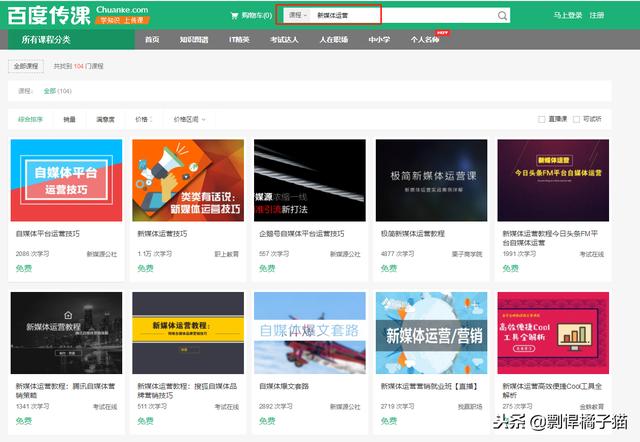The height and width of the screenshot is (442, 640).
Task: Click 投圆职场 provider name
Action: click(470, 407)
